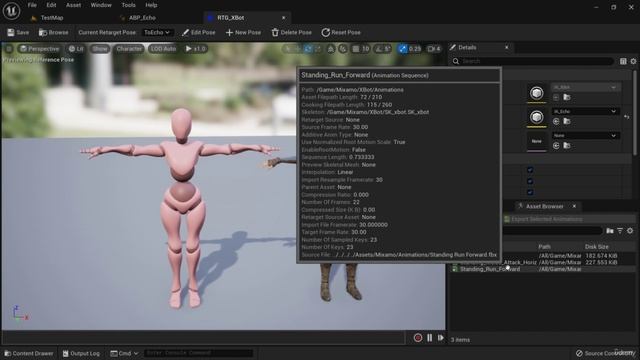Viewport: 640px width, 360px height.
Task: Click Save in the toolbar
Action: [x=18, y=32]
